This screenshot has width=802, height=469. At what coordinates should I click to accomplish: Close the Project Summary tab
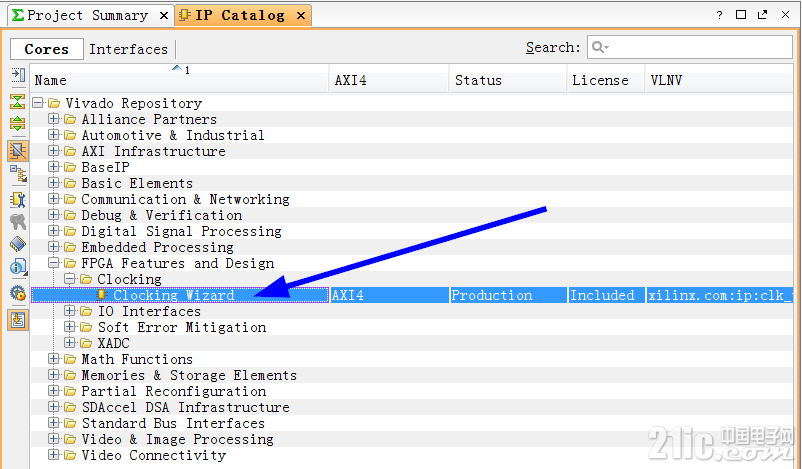pyautogui.click(x=164, y=16)
